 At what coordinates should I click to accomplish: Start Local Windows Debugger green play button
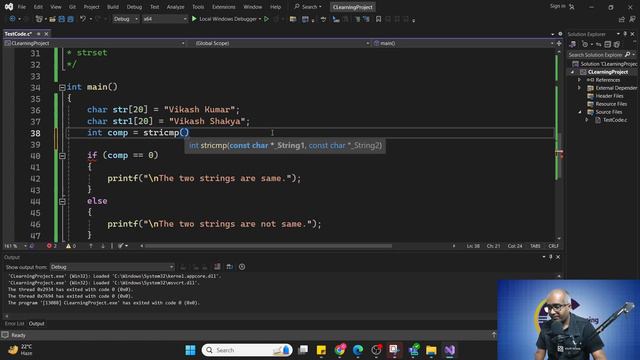point(194,19)
